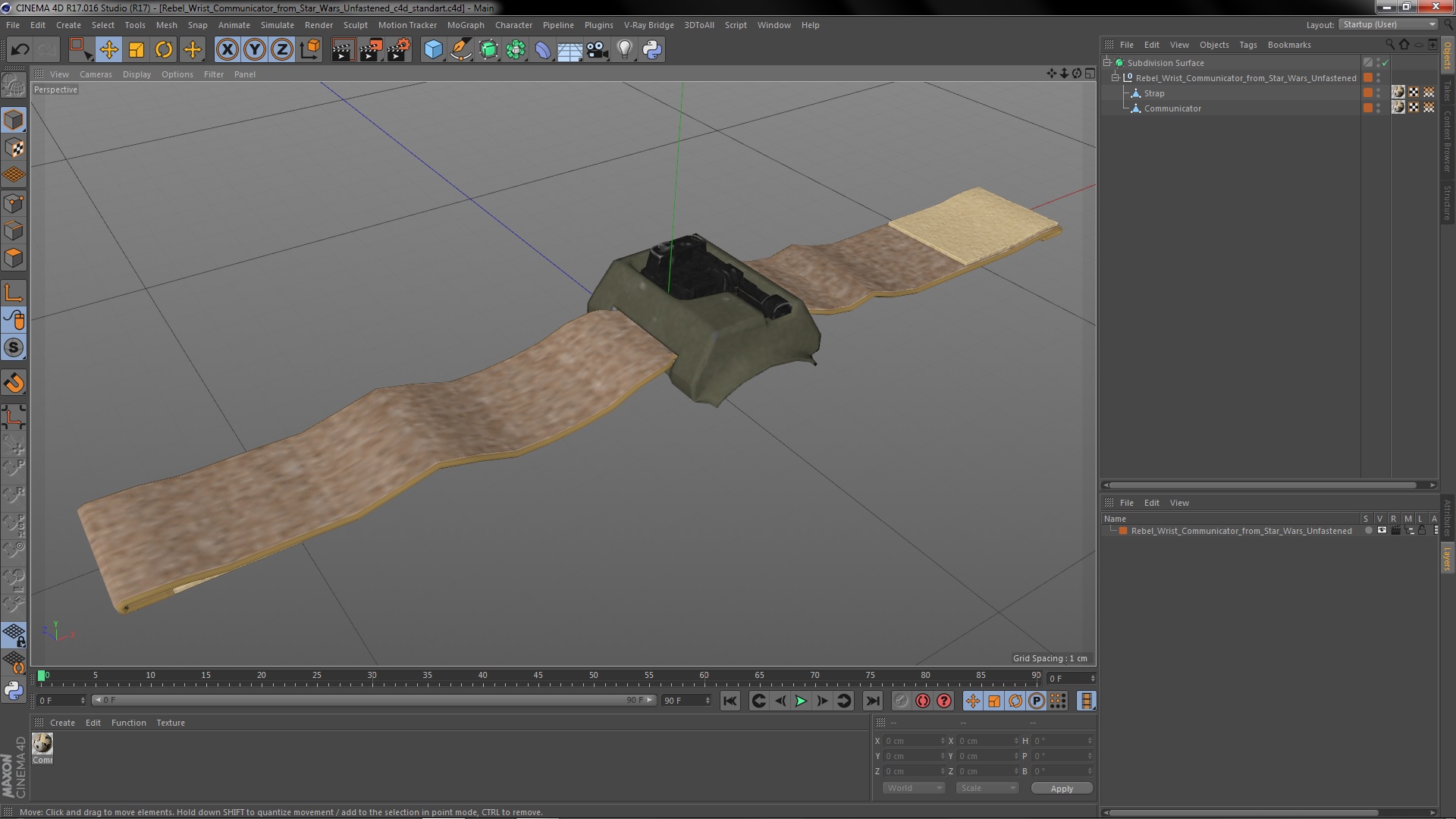This screenshot has width=1456, height=819.
Task: Toggle Z axis lock
Action: tap(282, 50)
